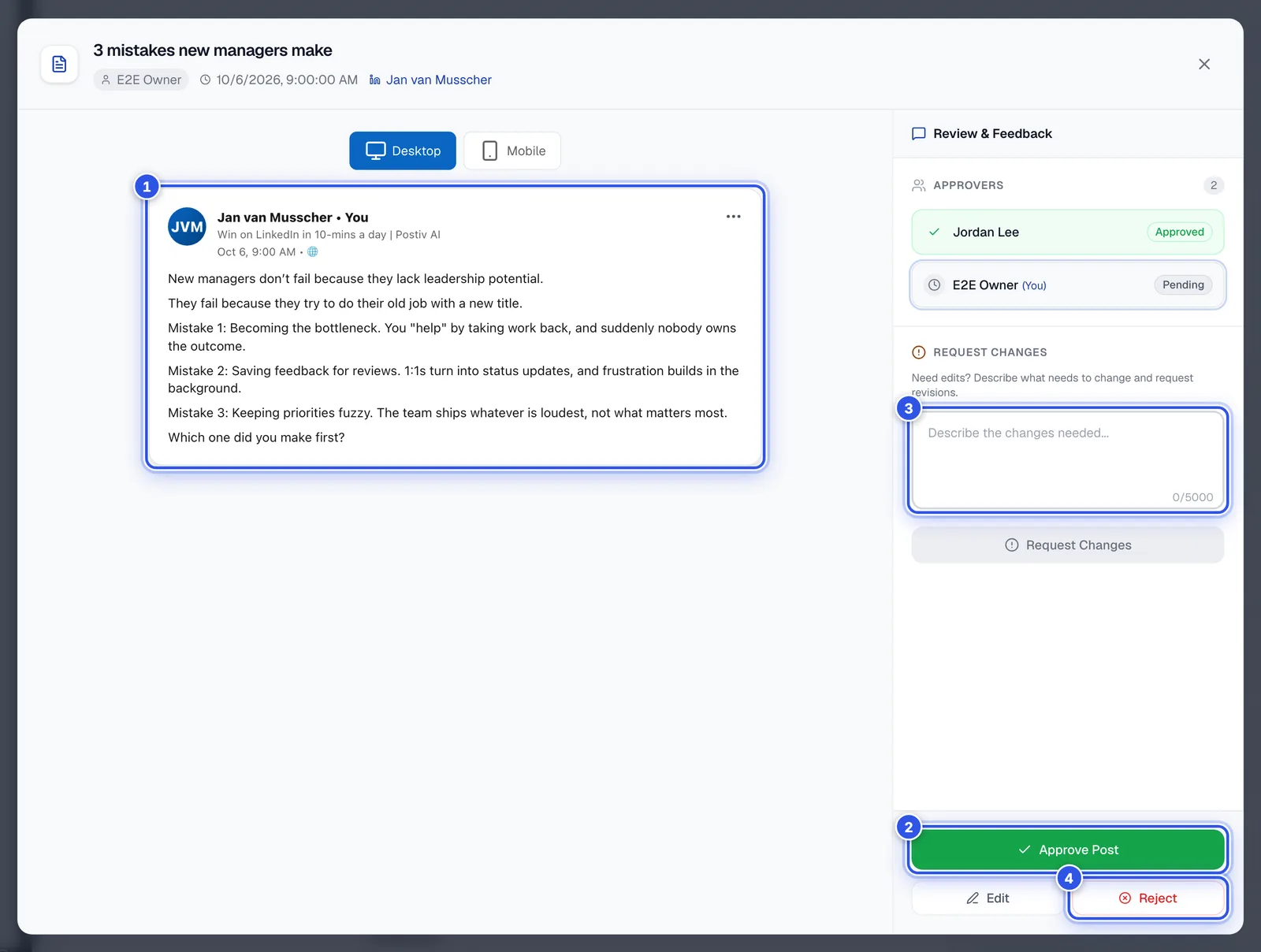Focus the Describe the changes needed field
This screenshot has width=1261, height=952.
coord(1068,460)
